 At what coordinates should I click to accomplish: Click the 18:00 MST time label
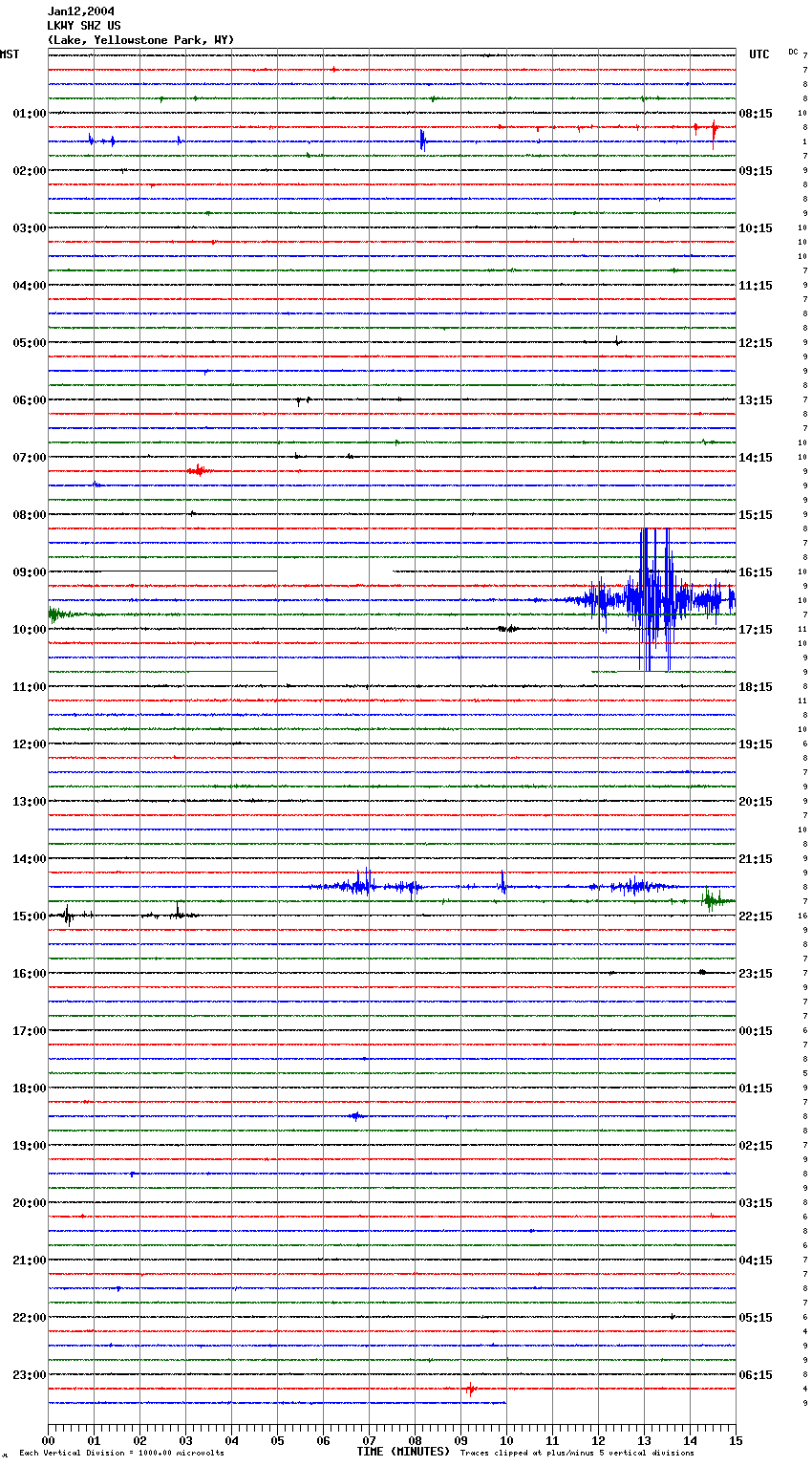click(x=30, y=1089)
